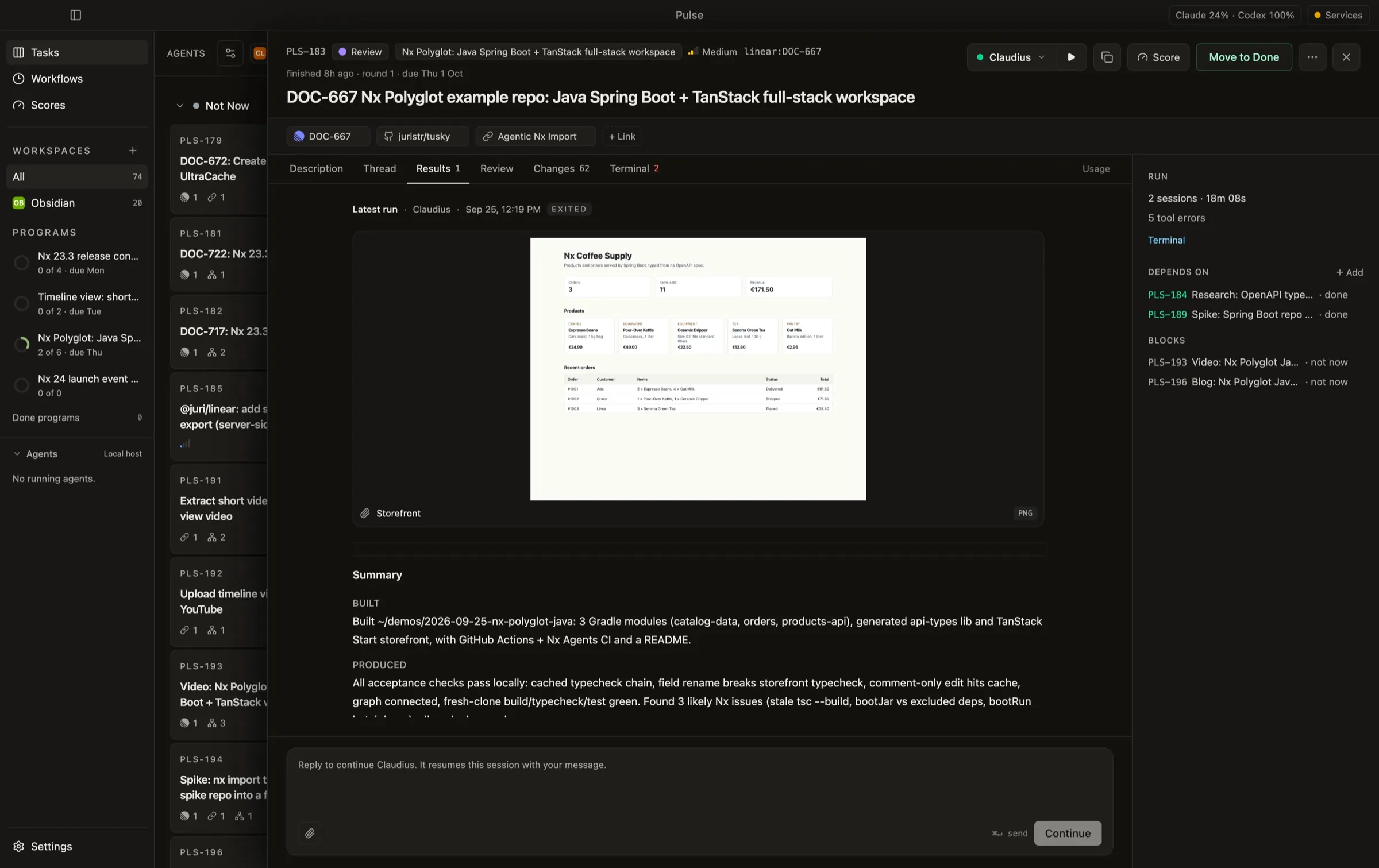1379x868 pixels.
Task: Open task card PLS-179
Action: coord(219,169)
